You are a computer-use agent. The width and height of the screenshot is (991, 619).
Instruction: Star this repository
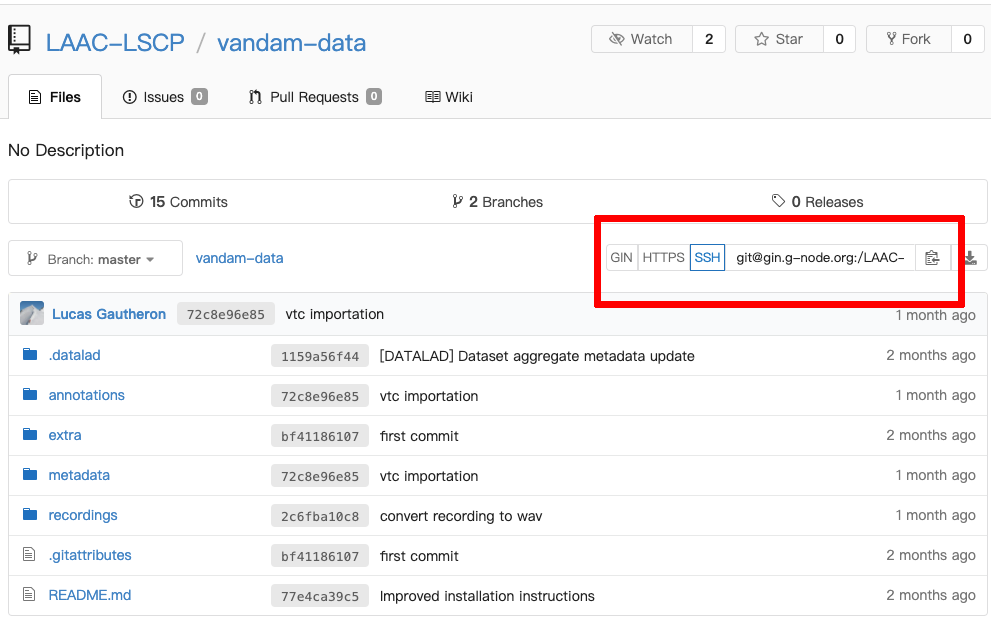tap(779, 39)
